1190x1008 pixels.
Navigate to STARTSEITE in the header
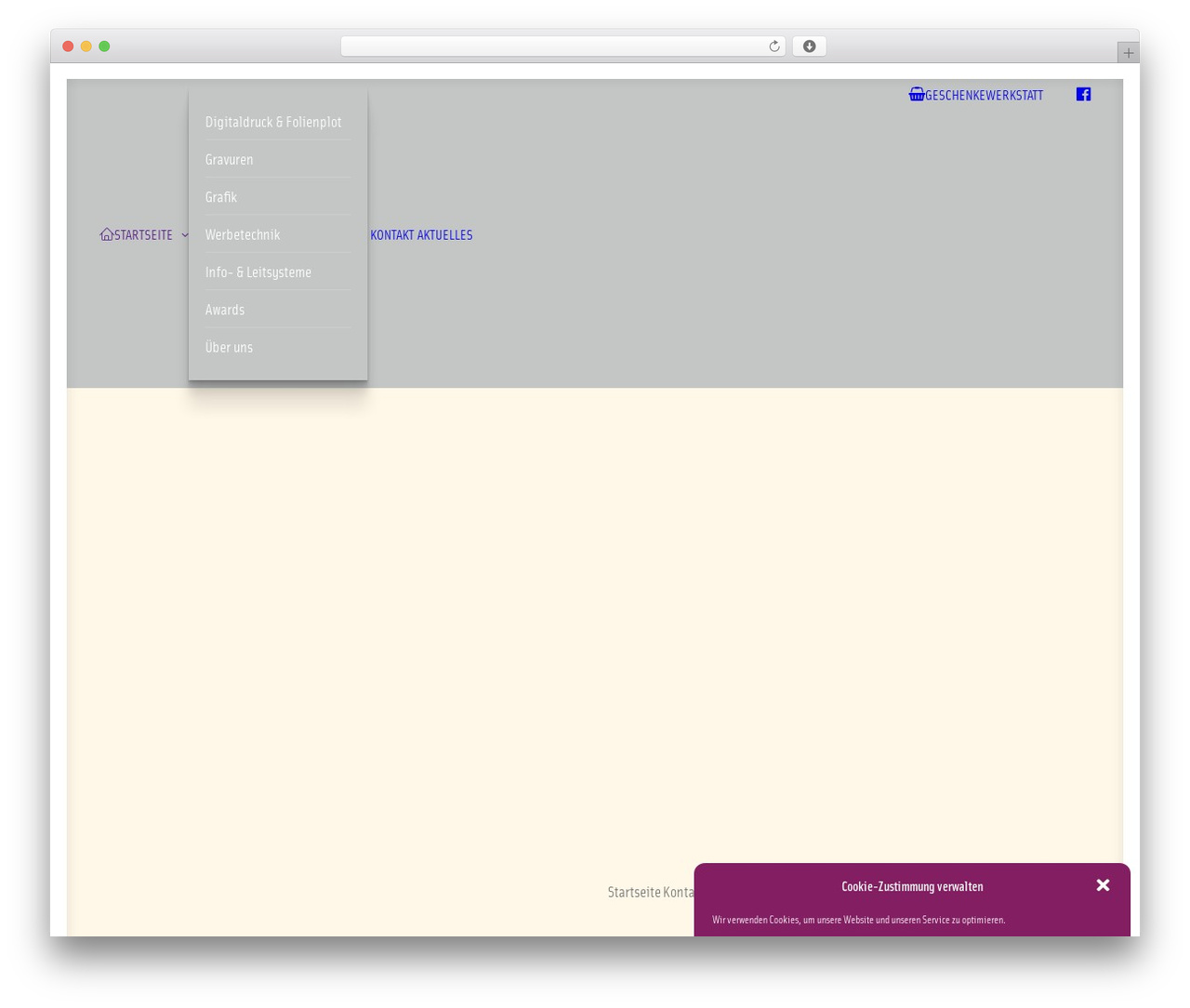point(143,235)
